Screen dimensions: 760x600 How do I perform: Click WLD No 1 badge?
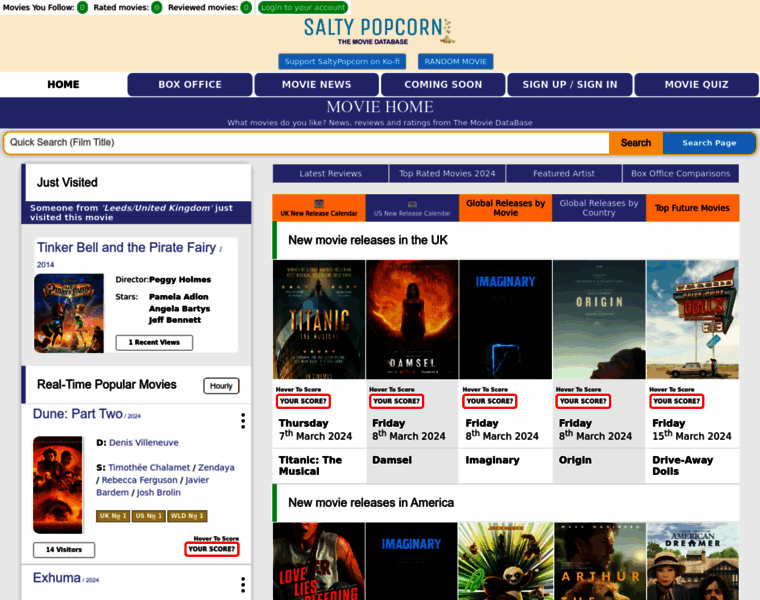pos(187,516)
